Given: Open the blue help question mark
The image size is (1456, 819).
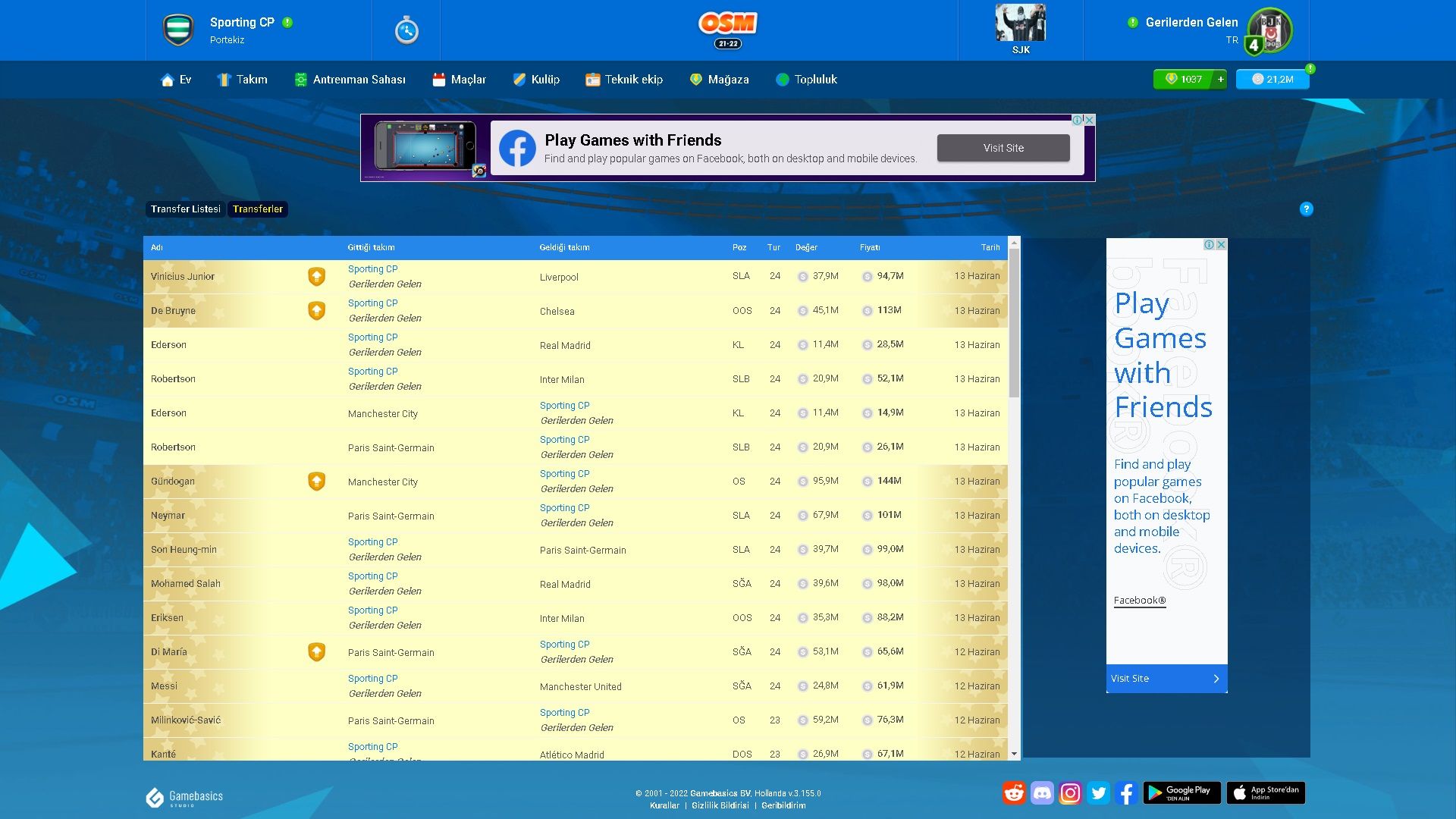Looking at the screenshot, I should coord(1306,209).
